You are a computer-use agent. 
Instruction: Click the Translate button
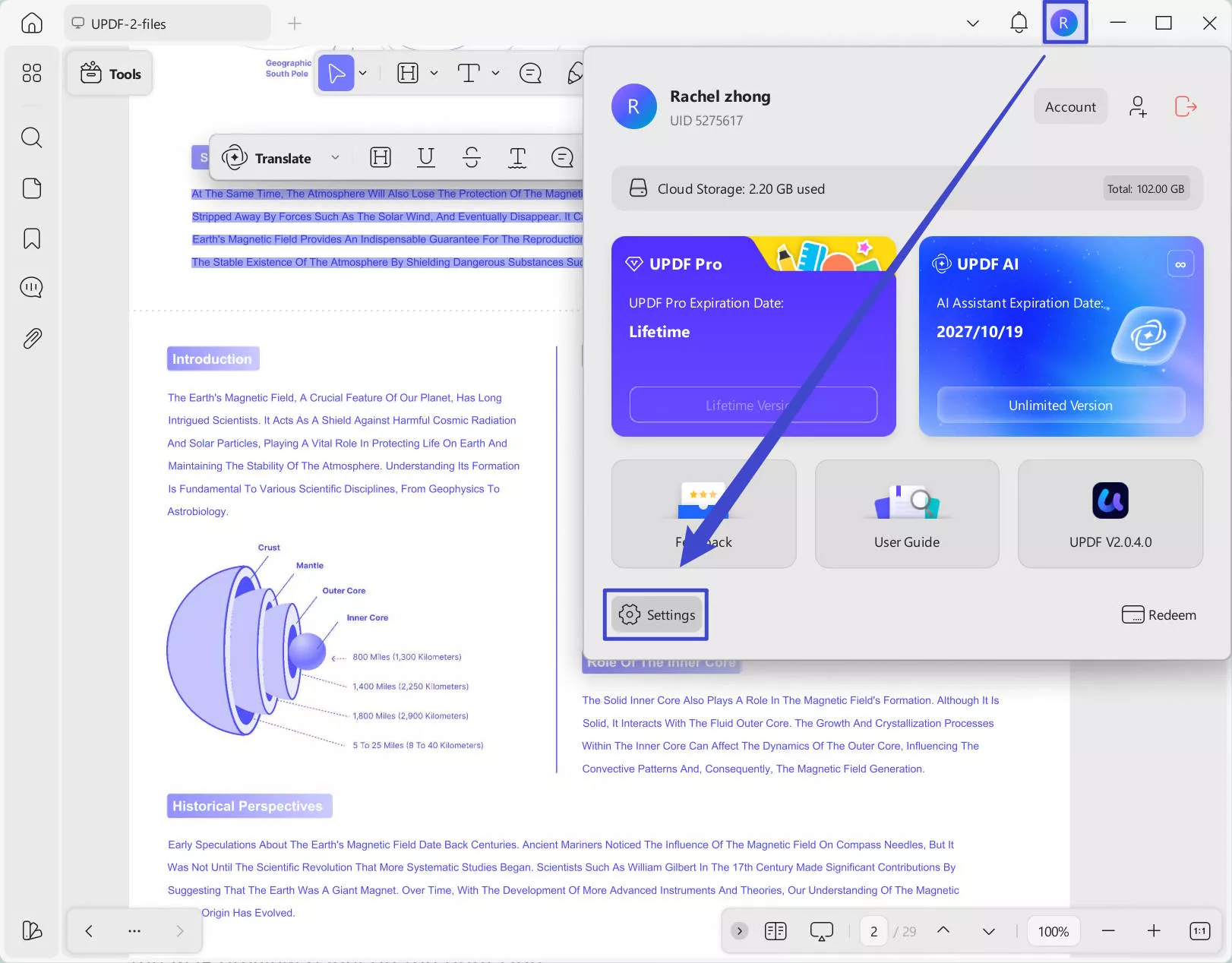(267, 158)
